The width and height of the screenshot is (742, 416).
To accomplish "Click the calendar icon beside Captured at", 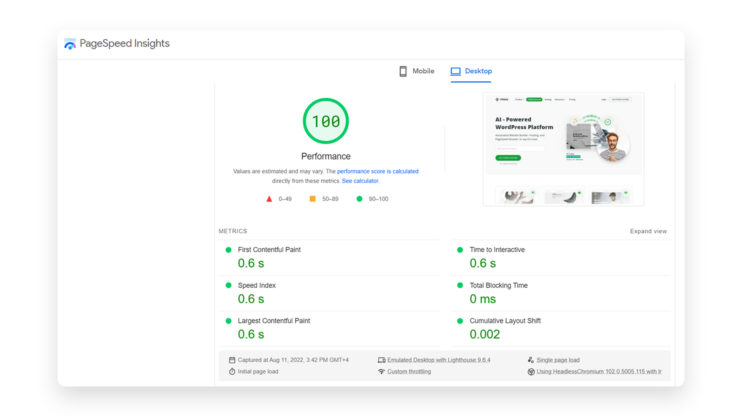I will pyautogui.click(x=232, y=360).
